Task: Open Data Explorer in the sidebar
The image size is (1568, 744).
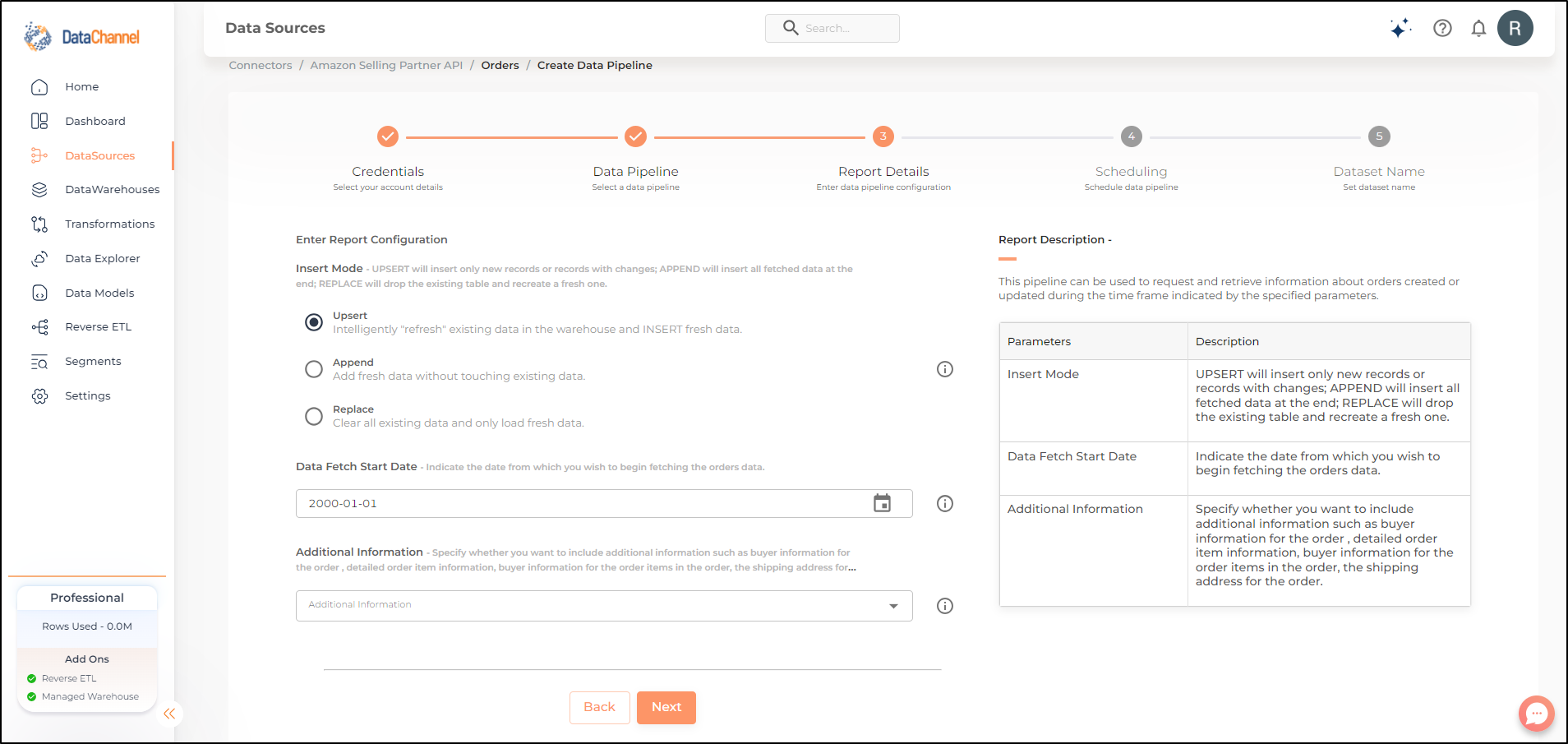Action: [103, 258]
